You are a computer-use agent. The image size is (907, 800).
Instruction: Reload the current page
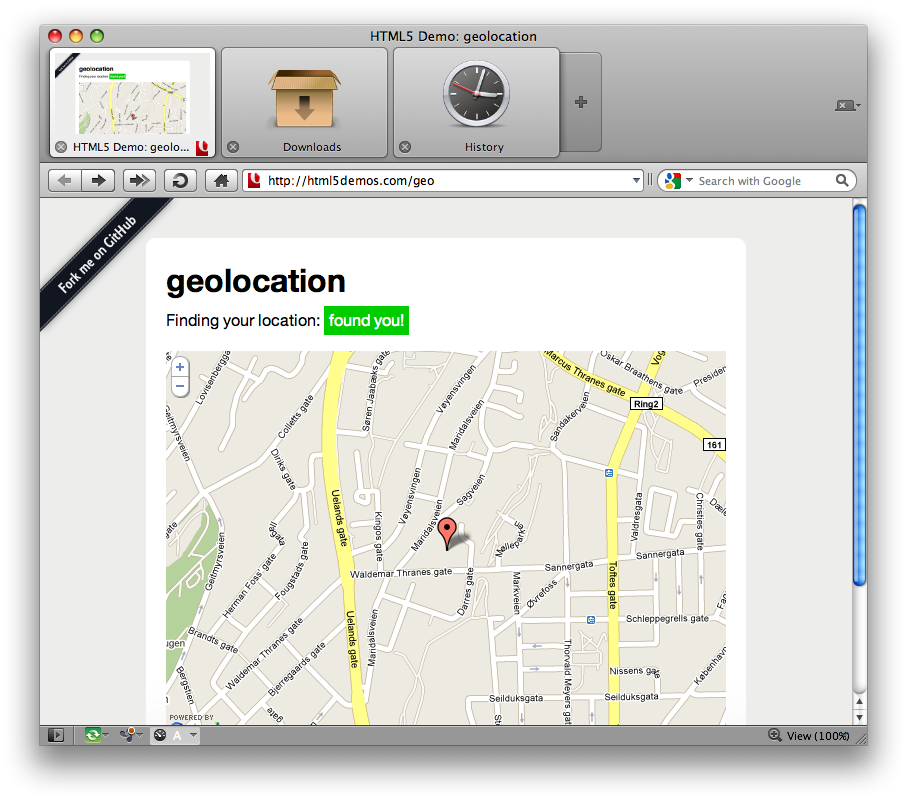pos(179,181)
